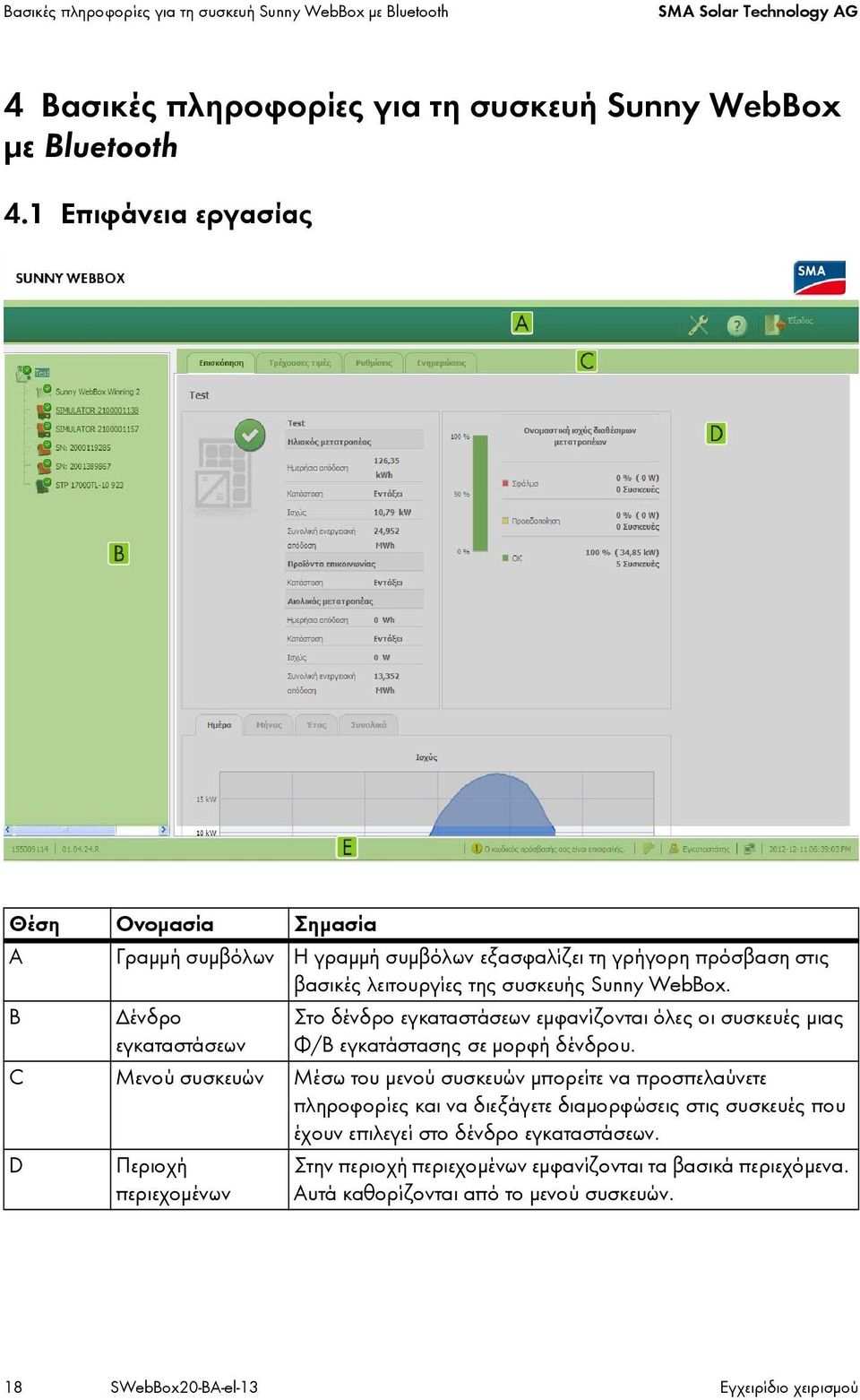Click the blue power curve in chart

click(494, 807)
